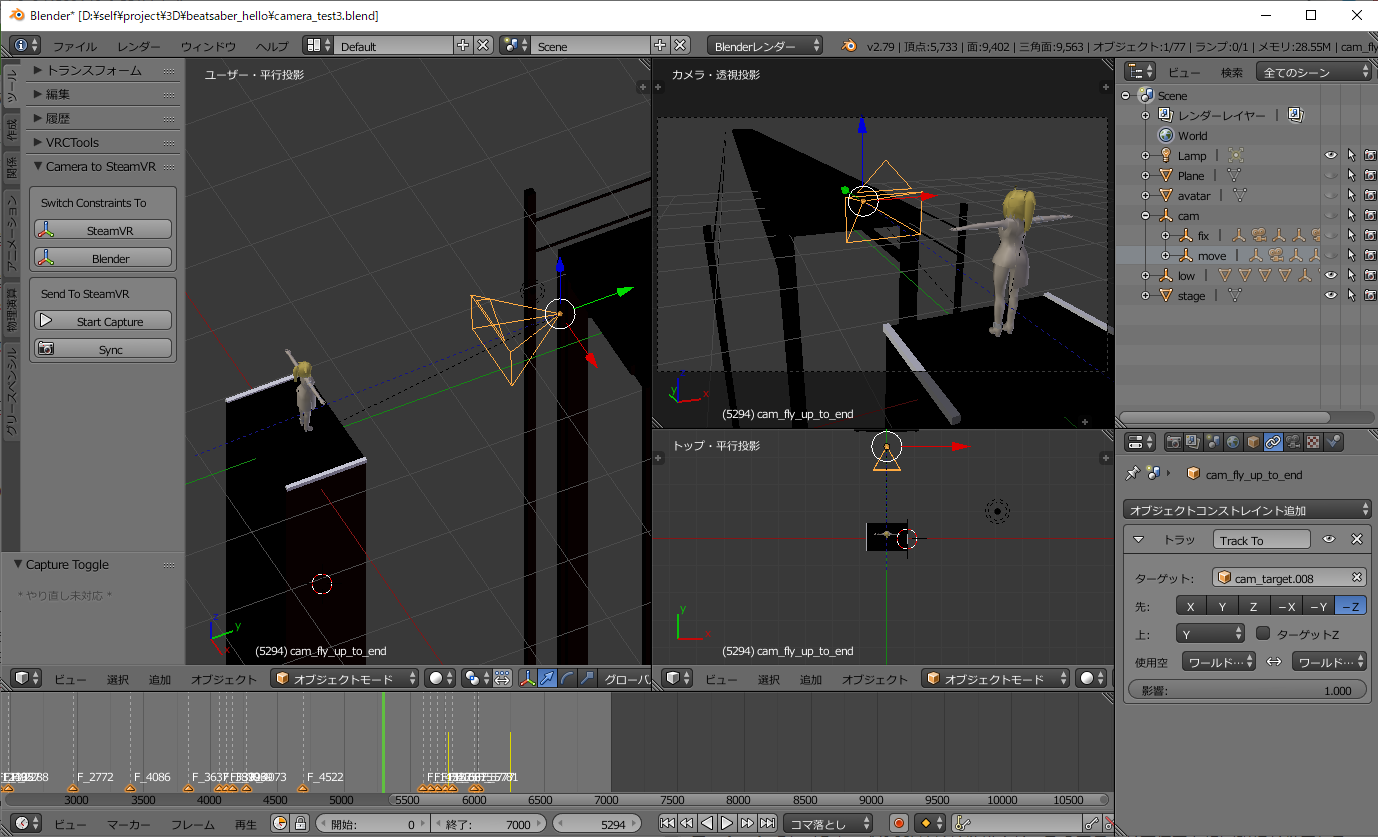Click the Lamp row's selectable arrow icon
The image size is (1378, 837).
point(1351,155)
